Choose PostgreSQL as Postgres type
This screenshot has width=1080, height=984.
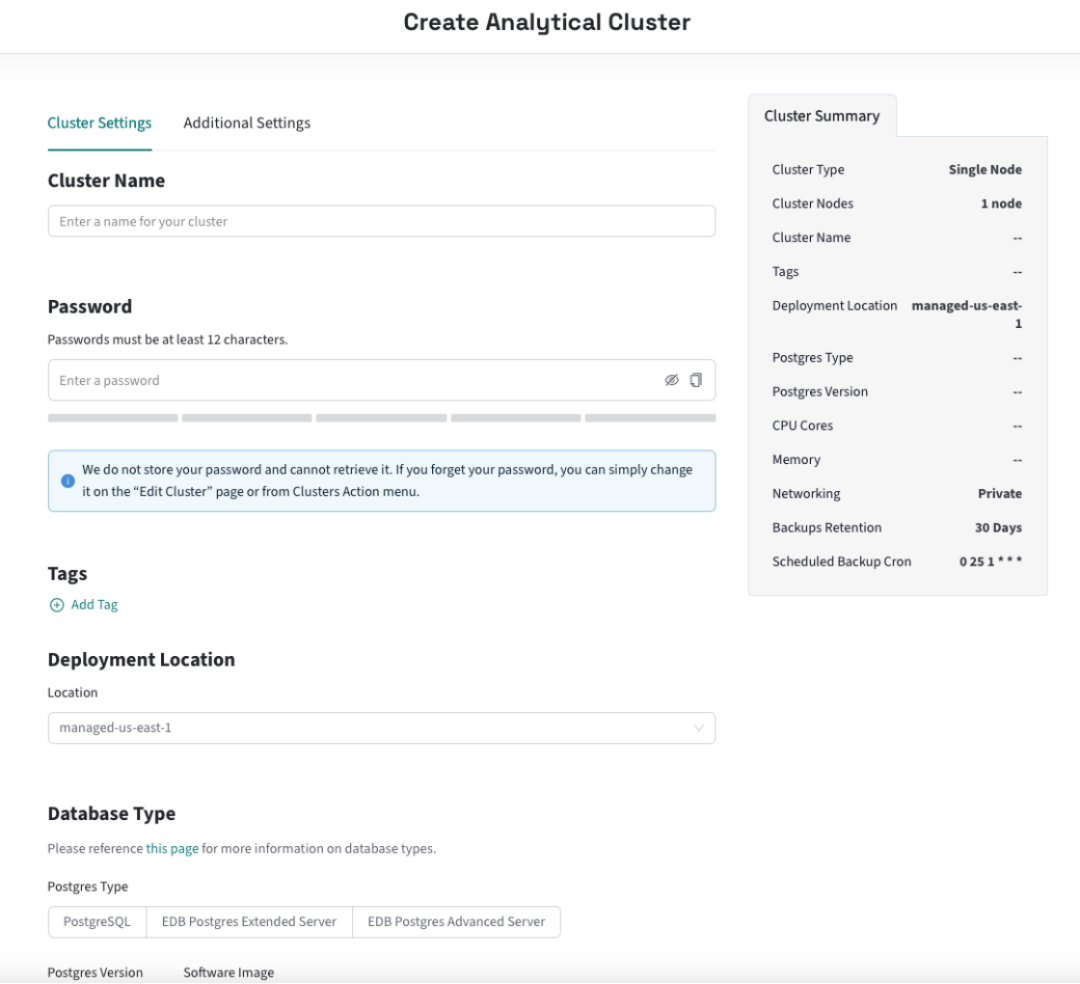[97, 922]
